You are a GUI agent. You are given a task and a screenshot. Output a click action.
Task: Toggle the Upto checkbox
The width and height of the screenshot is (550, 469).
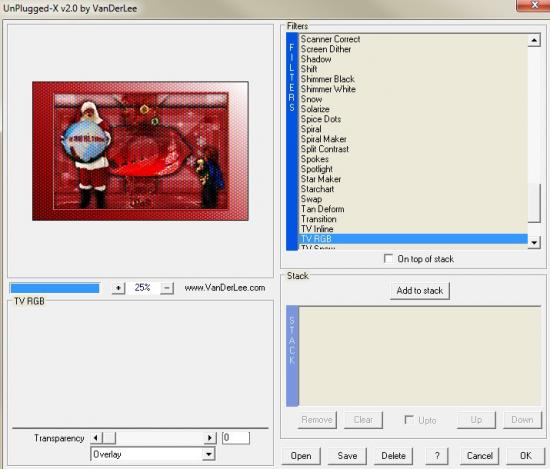(x=409, y=420)
